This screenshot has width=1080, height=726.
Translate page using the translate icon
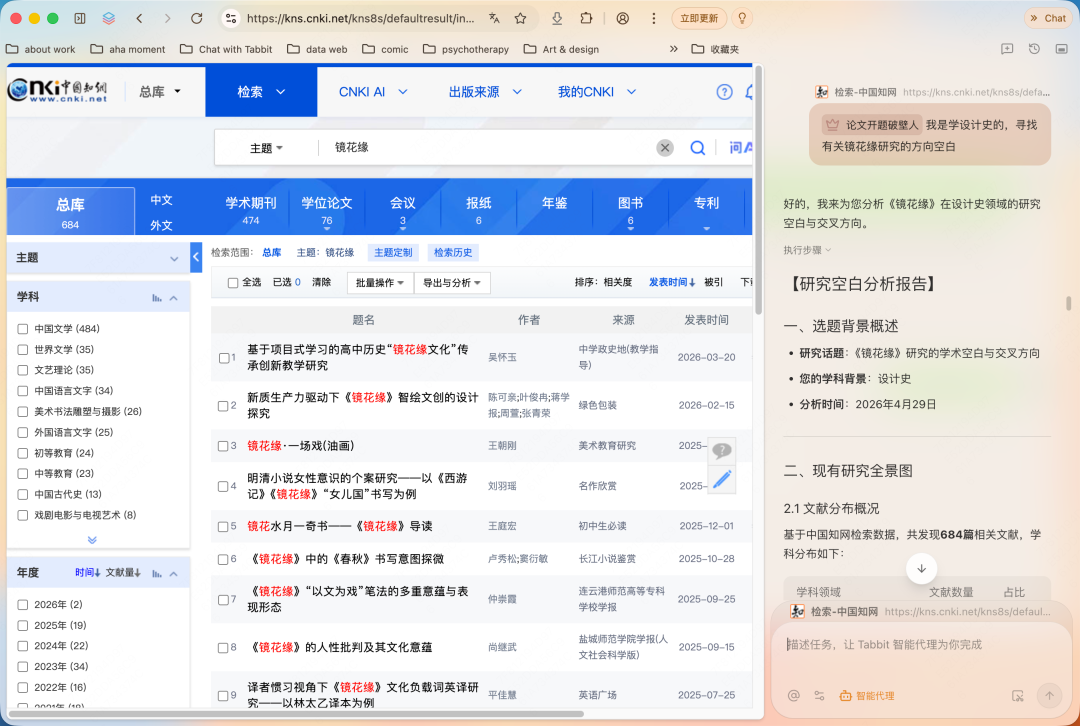click(x=494, y=19)
